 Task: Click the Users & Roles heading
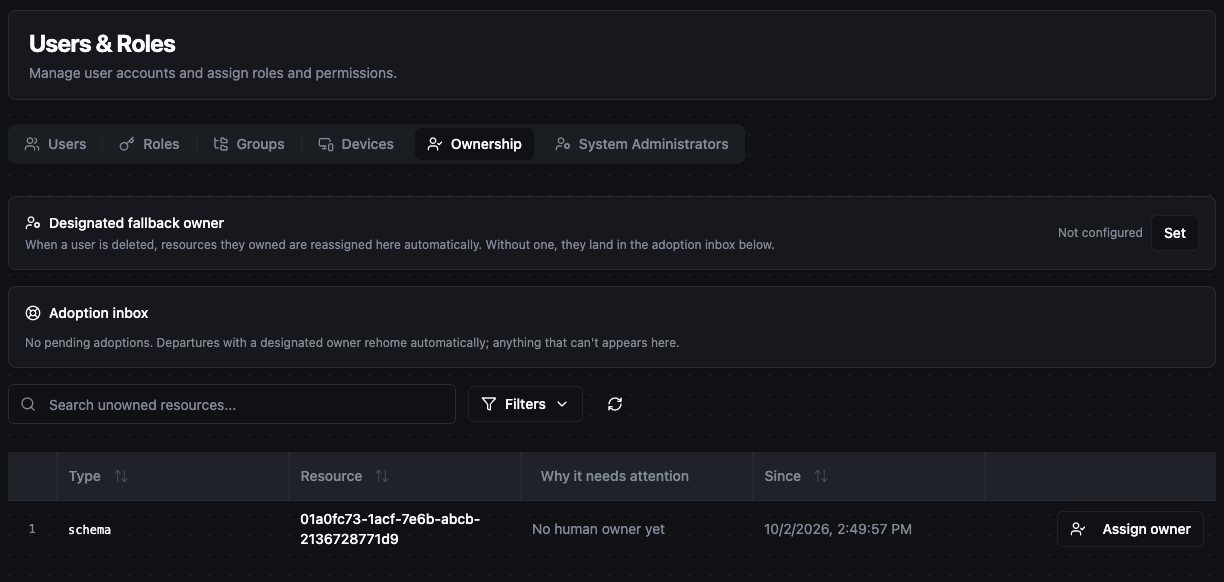click(x=102, y=44)
